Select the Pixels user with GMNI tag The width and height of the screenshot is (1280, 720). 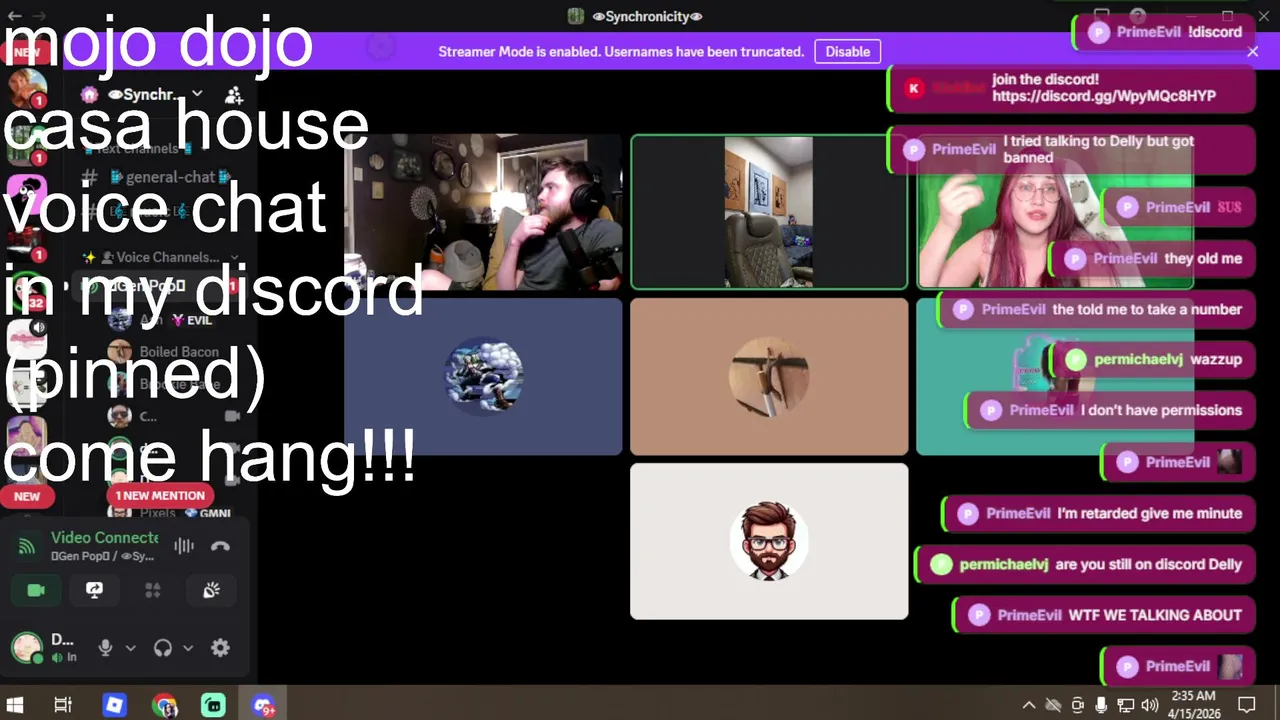click(172, 512)
